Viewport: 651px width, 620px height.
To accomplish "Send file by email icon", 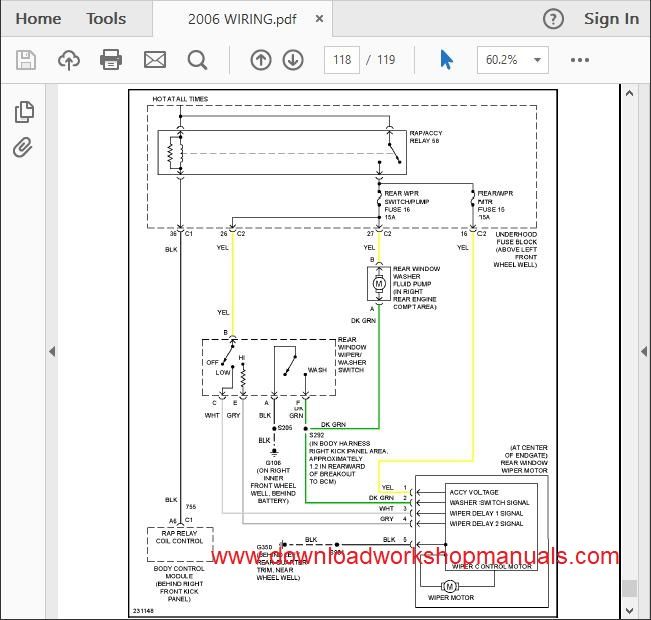I will [155, 60].
